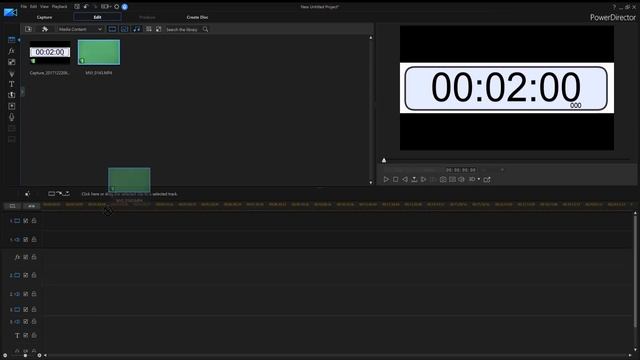Screen dimensions: 640x360
Task: Open the Particle Room in sidebar
Action: coord(11,73)
